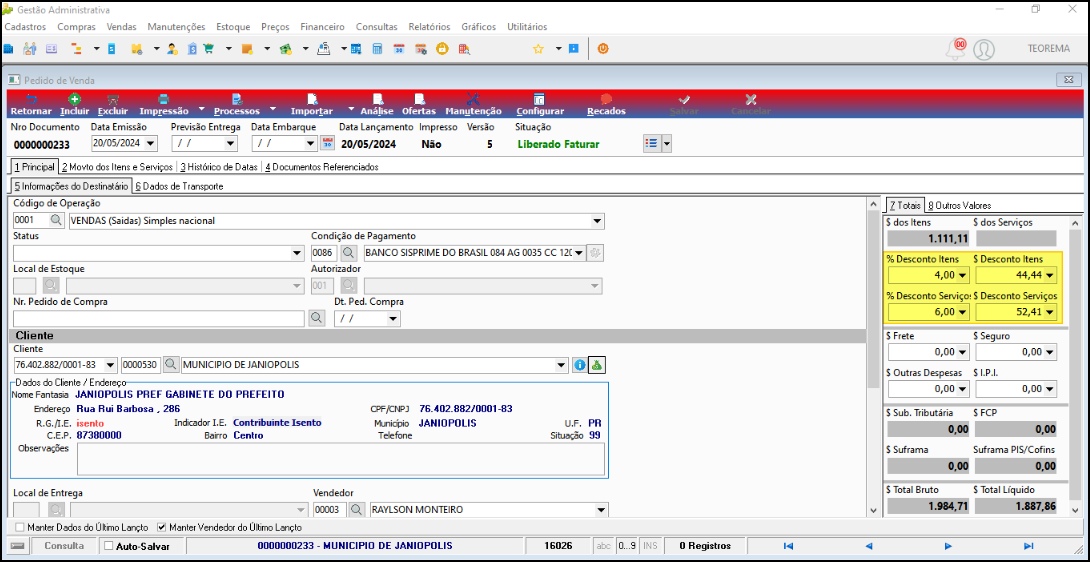This screenshot has width=1090, height=562.
Task: Click the calendar icon beside Data Embarque
Action: point(327,143)
